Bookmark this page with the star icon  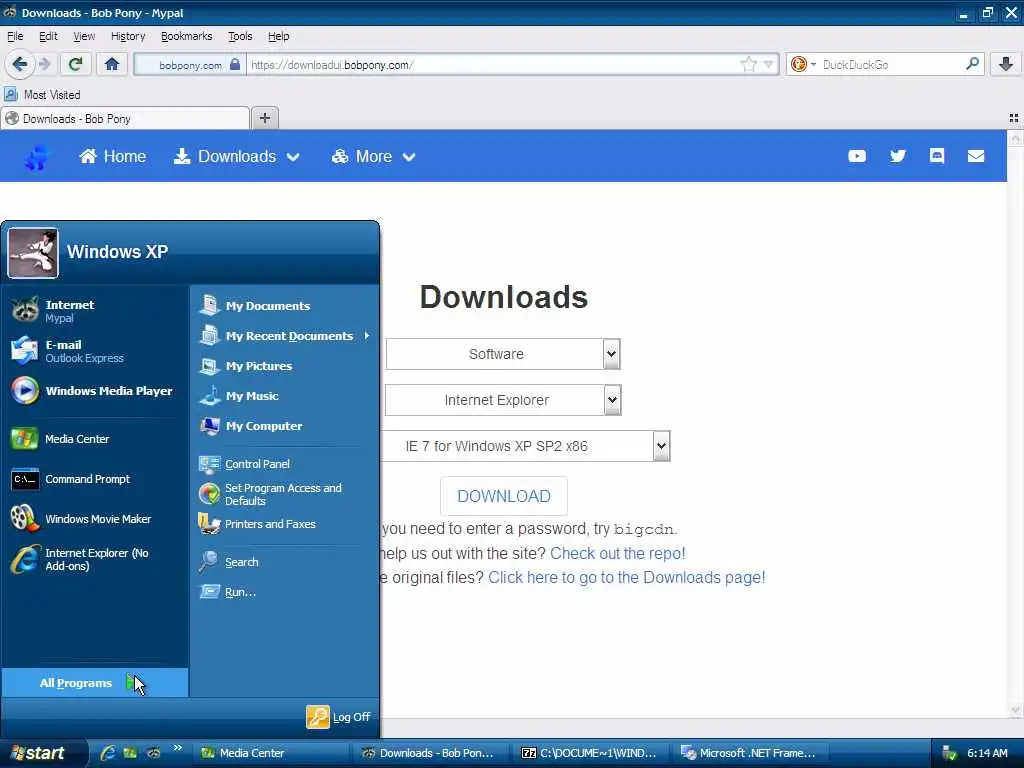coord(748,64)
